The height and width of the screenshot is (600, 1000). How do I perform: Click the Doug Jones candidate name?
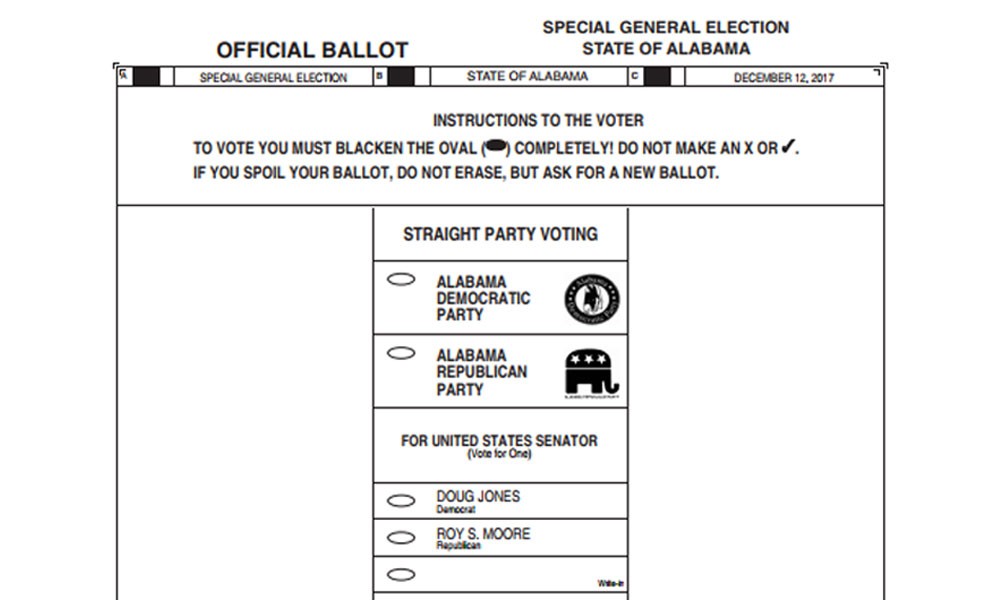[x=478, y=496]
